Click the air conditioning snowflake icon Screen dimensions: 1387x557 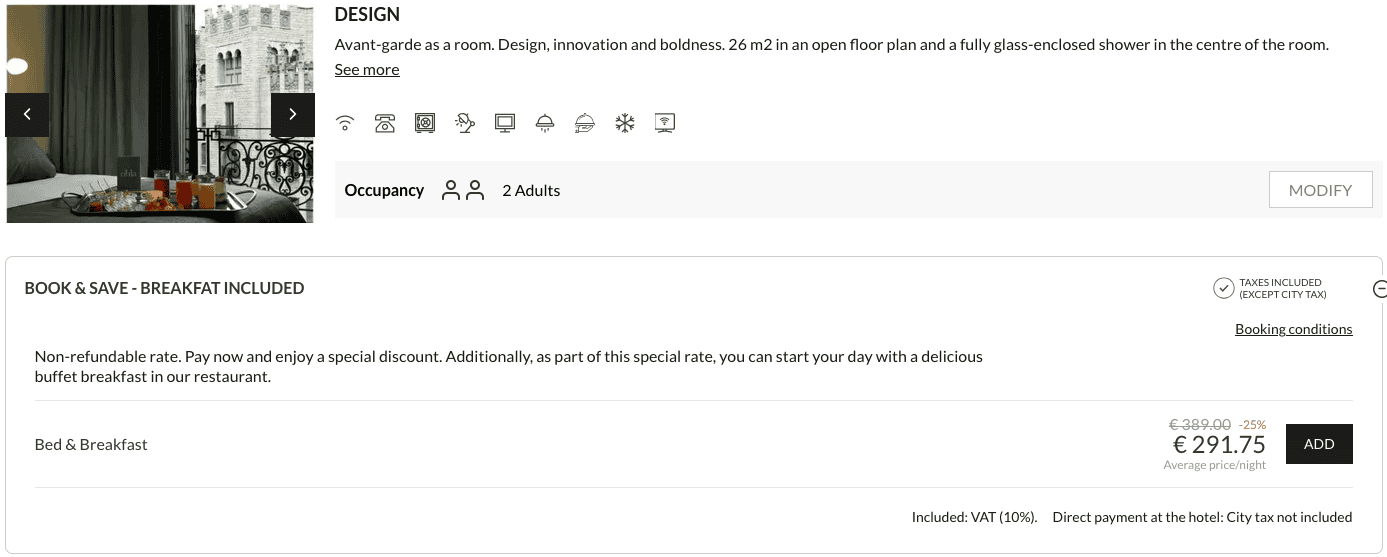(x=625, y=123)
